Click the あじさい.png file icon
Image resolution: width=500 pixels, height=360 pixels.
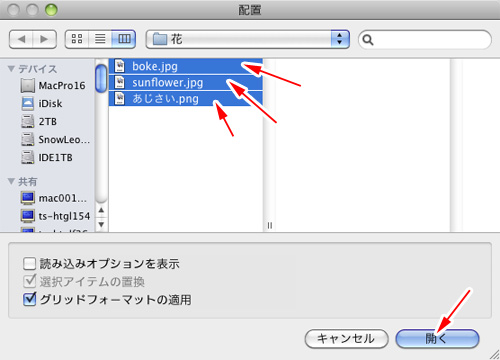(x=119, y=99)
